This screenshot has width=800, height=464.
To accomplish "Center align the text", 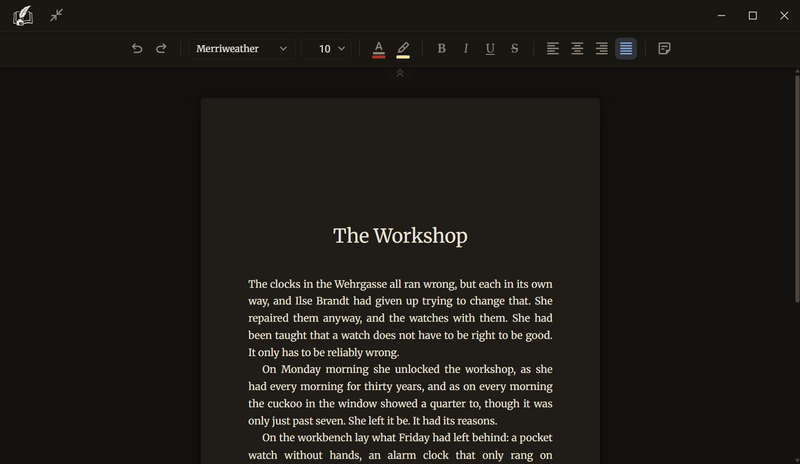I will [577, 48].
